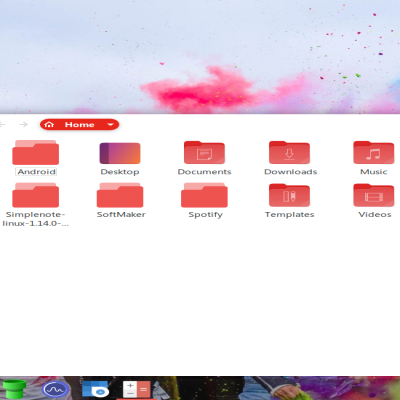Open the Desktop folder
The width and height of the screenshot is (400, 400).
(x=120, y=153)
